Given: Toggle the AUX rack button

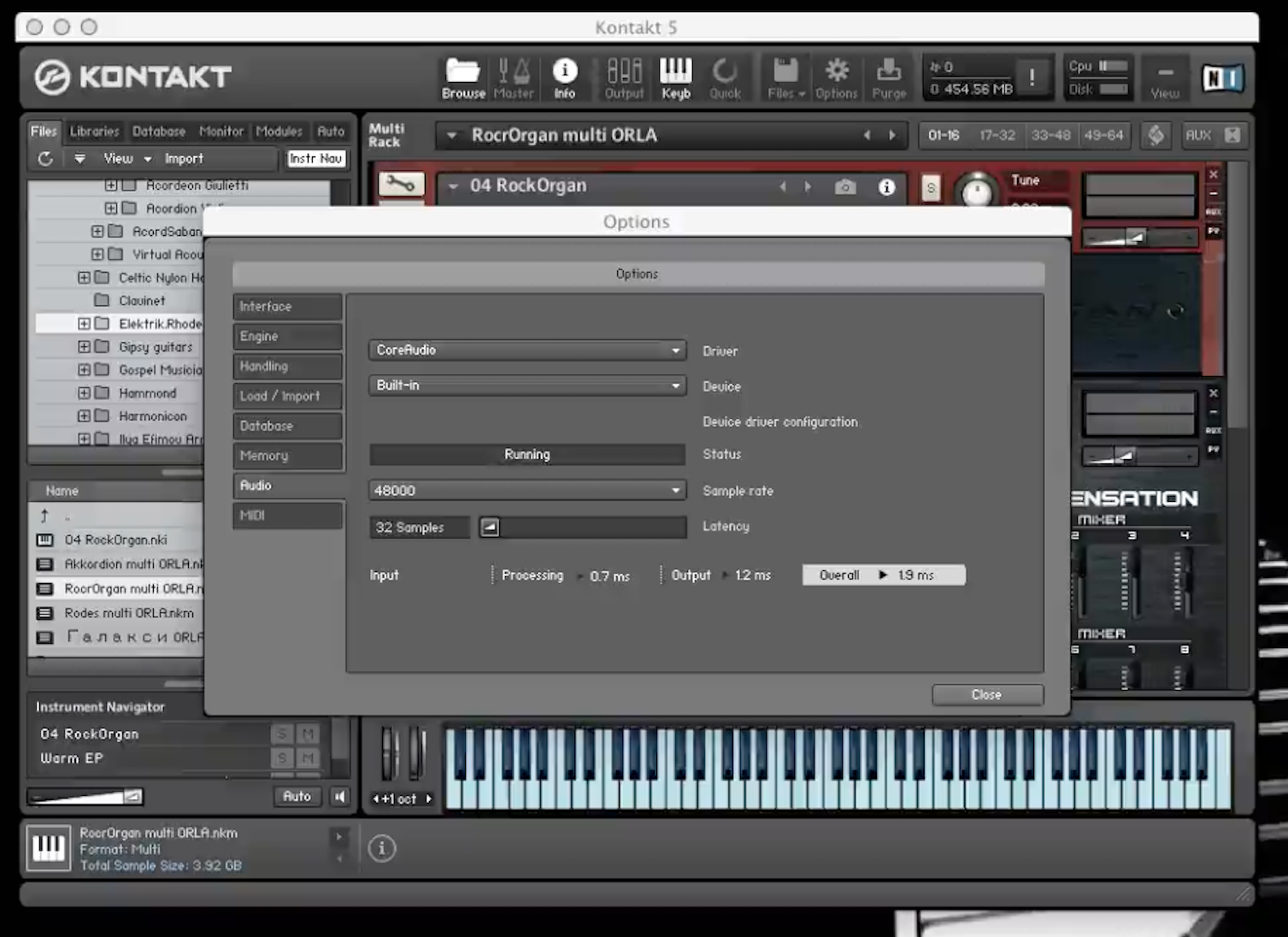Looking at the screenshot, I should point(1198,135).
